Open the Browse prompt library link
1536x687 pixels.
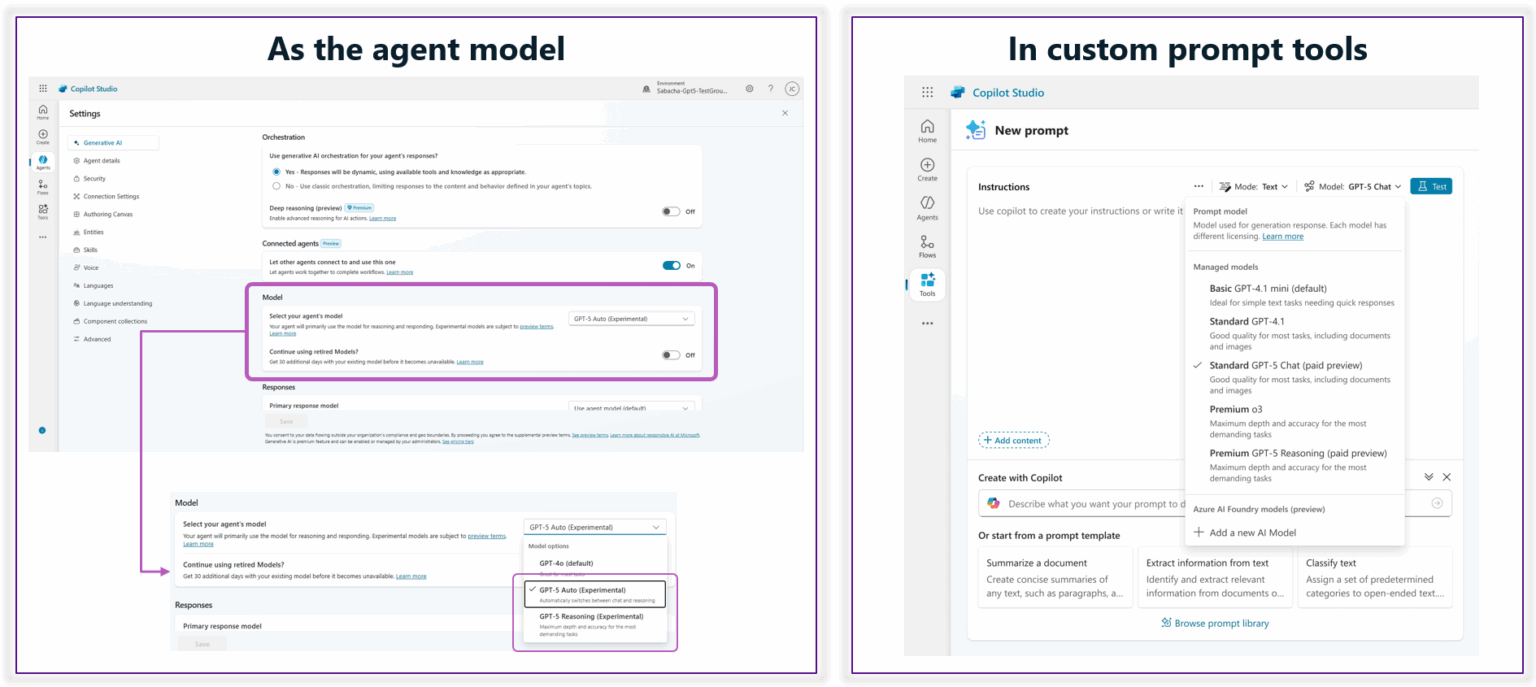tap(1215, 623)
